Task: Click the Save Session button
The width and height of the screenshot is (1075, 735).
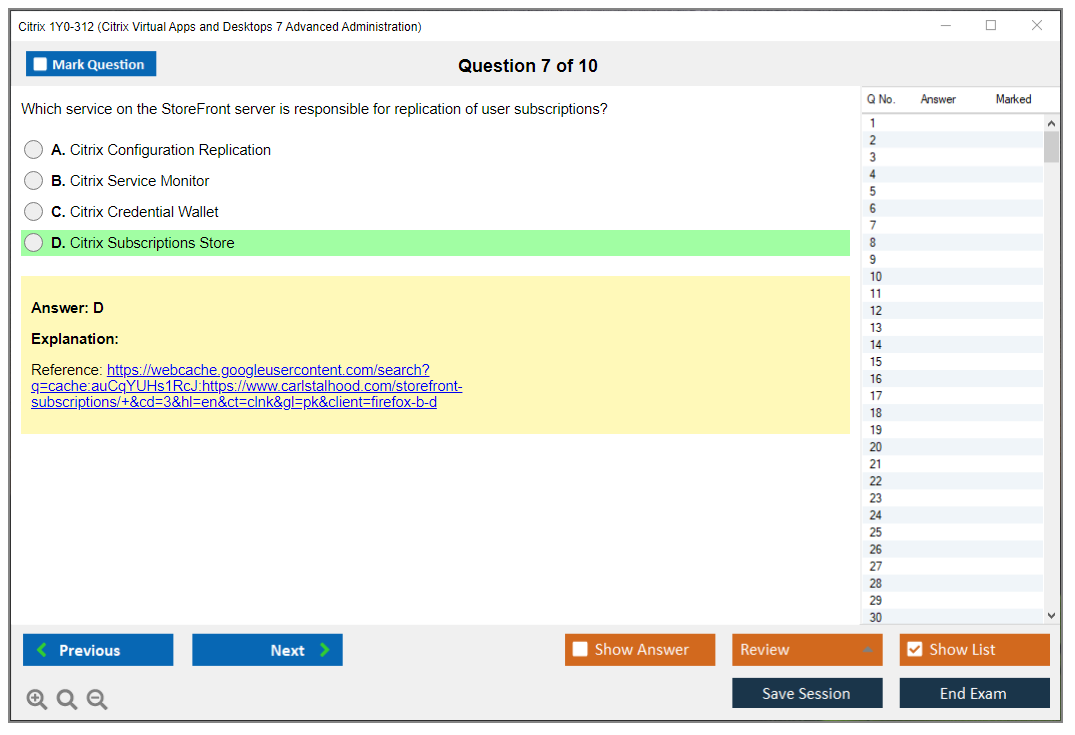Action: click(807, 693)
